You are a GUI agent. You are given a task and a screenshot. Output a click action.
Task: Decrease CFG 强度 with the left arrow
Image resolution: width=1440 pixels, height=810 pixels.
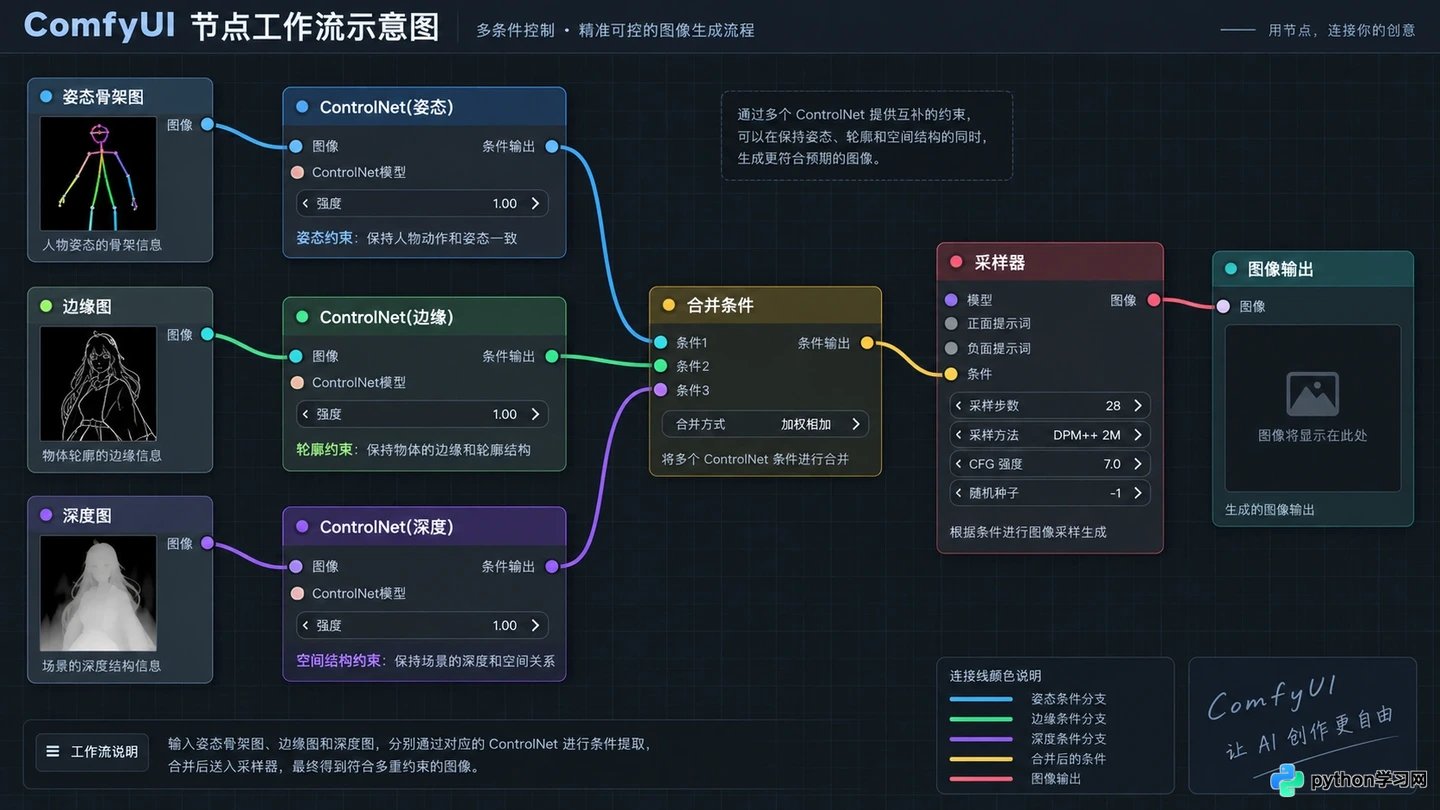pos(959,464)
